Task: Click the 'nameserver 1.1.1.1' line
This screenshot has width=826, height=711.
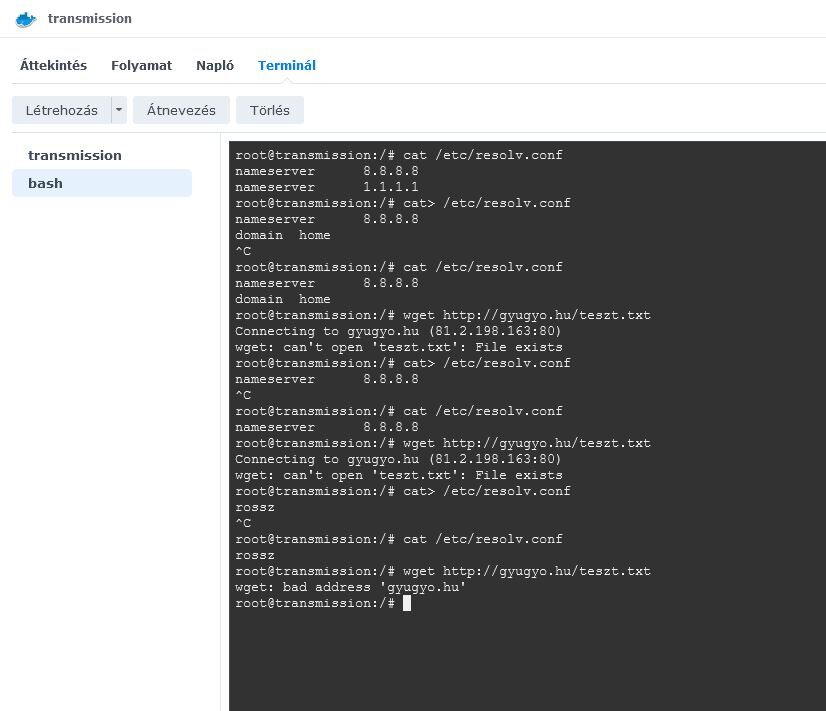Action: [327, 187]
